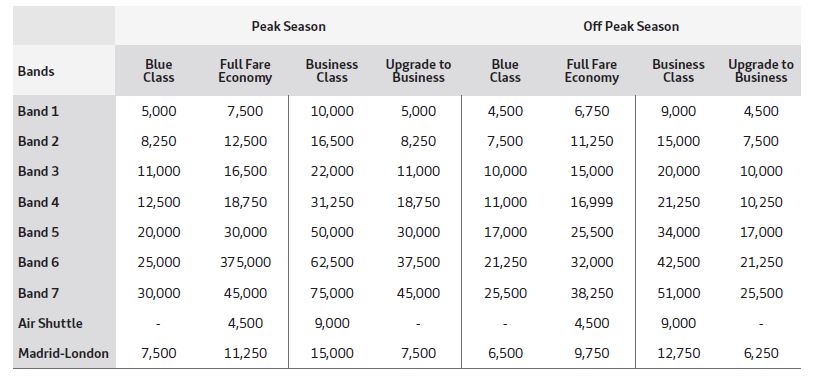This screenshot has width=816, height=379.
Task: Select the 38,250 value in Band 7
Action: tap(592, 293)
